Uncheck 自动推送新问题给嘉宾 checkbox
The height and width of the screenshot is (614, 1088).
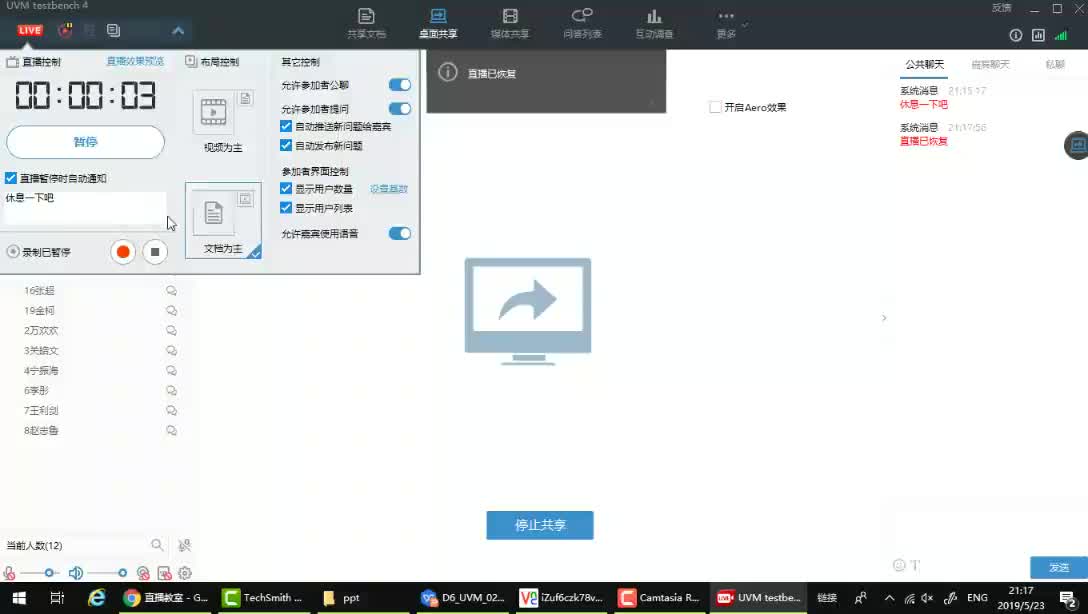pos(286,126)
